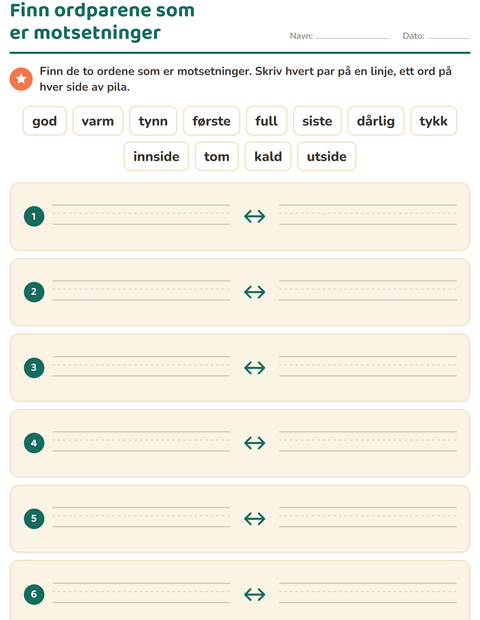Click the double arrow in row 1
Screen dimensions: 480x620
pos(255,216)
